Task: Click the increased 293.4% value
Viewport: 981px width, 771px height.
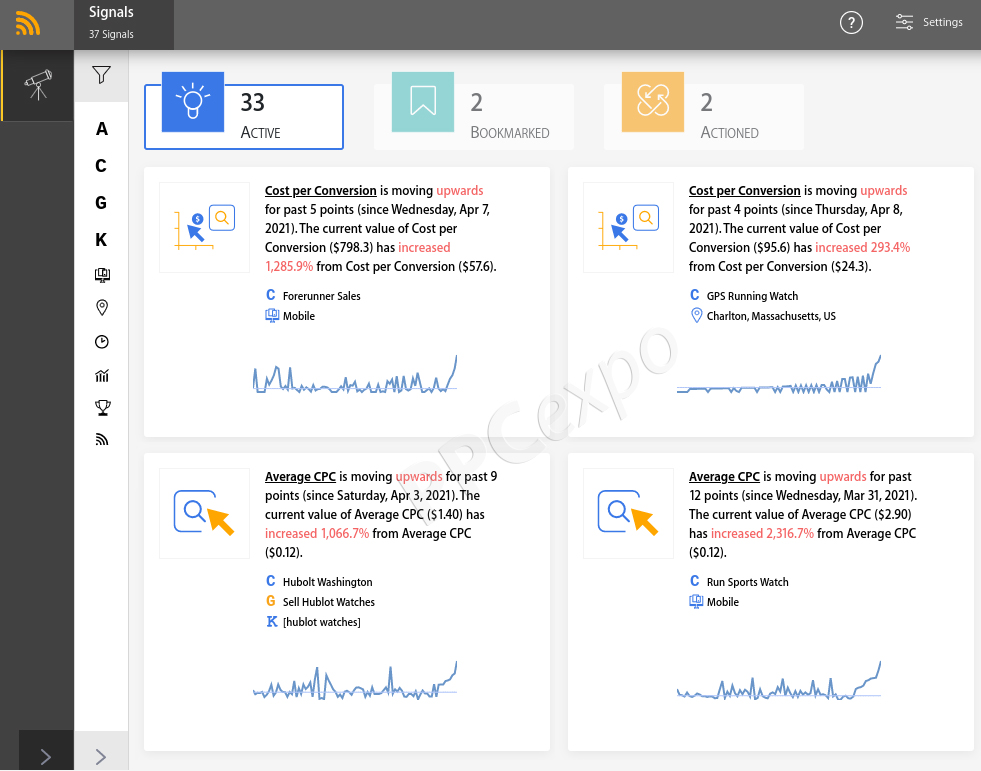Action: [862, 247]
